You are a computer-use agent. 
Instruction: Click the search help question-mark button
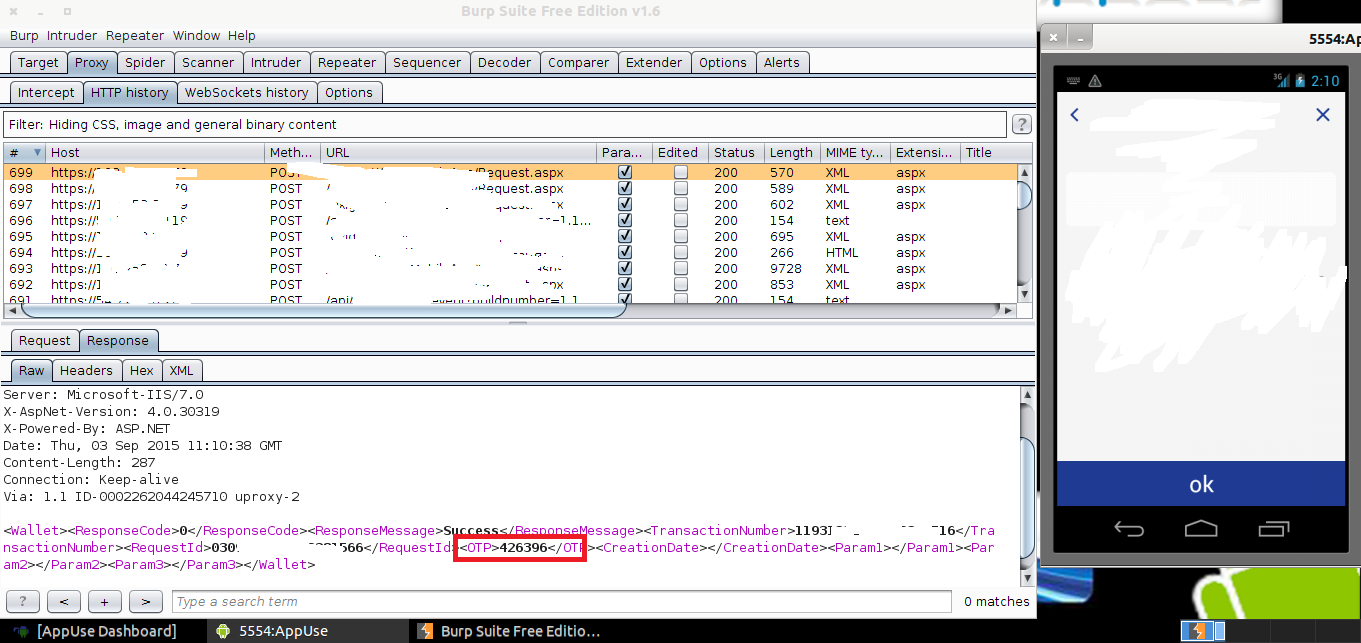pos(23,601)
